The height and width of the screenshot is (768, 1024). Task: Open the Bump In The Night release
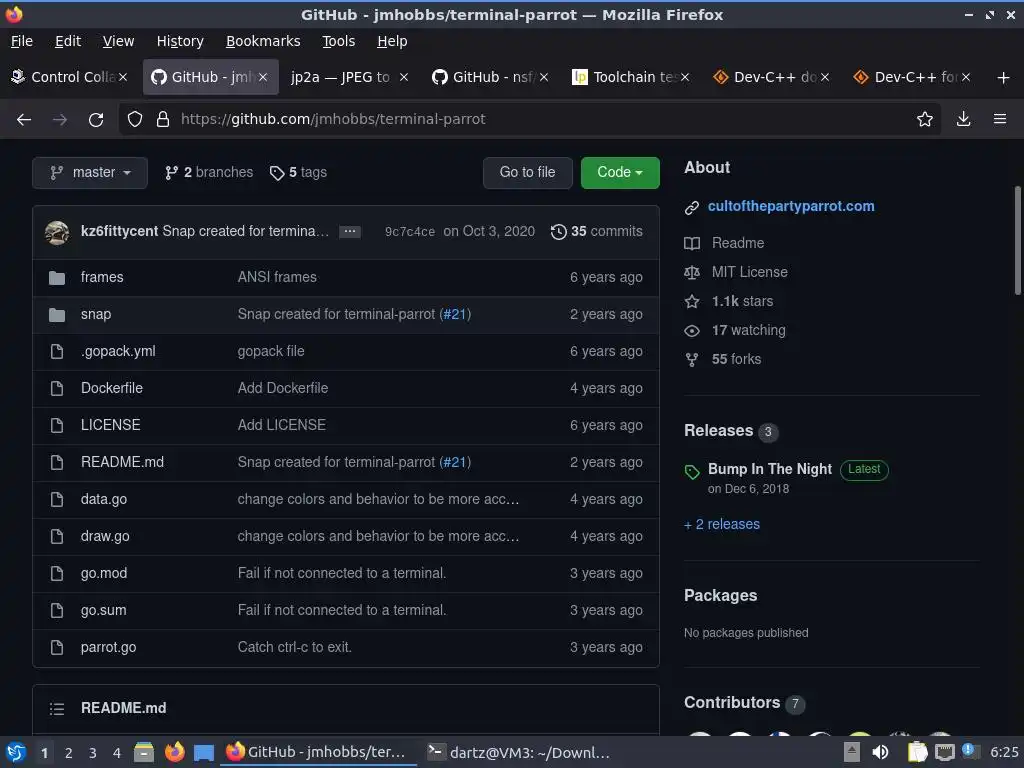coord(770,470)
